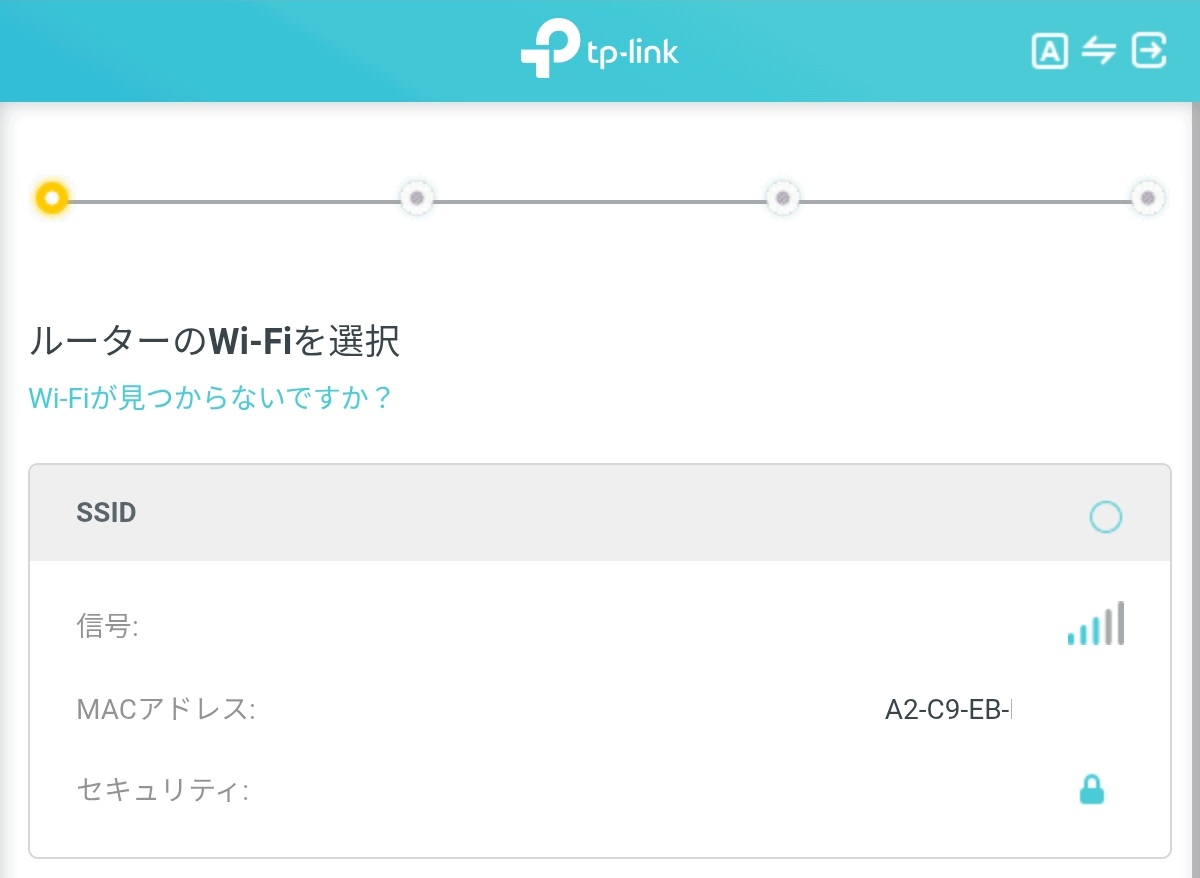Select the yellow first step indicator
The image size is (1200, 878).
click(x=51, y=198)
